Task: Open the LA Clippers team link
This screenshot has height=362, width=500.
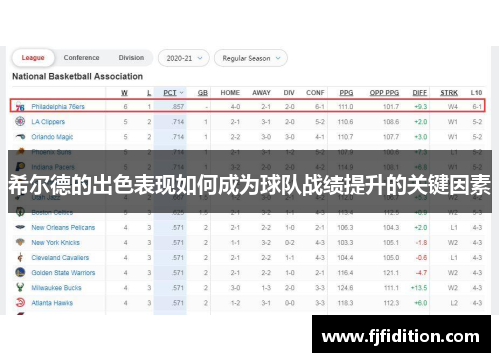Action: coord(48,122)
